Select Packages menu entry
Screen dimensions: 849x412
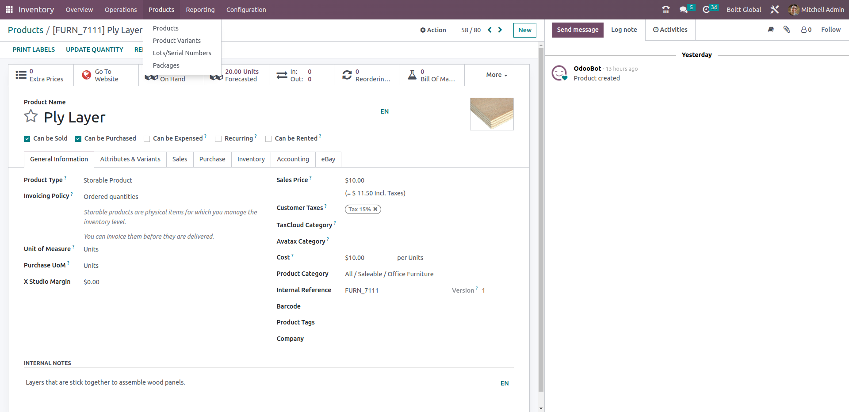coord(166,66)
